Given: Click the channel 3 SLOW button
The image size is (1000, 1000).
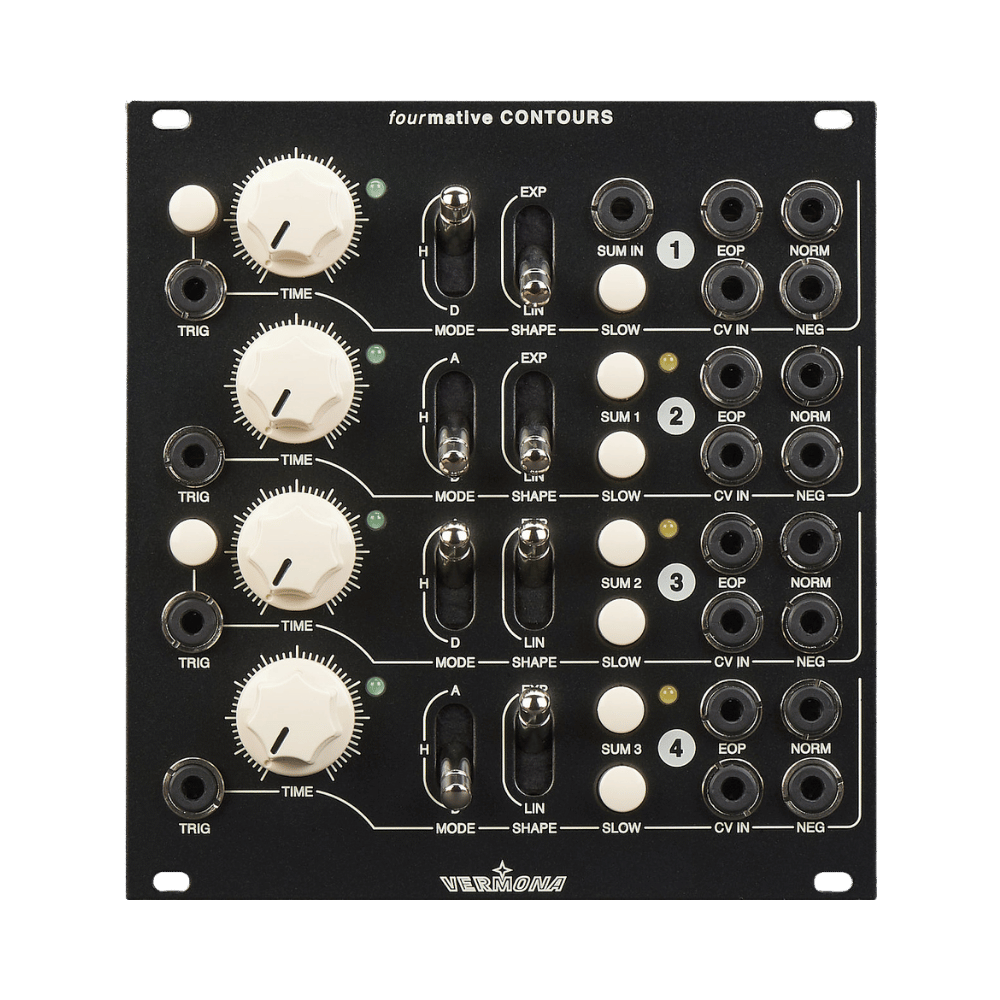Looking at the screenshot, I should 621,621.
